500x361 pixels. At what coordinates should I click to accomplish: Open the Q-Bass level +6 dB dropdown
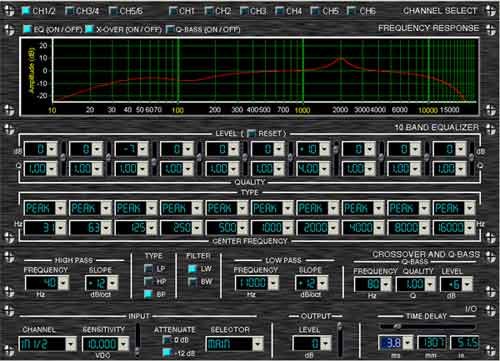coord(467,284)
